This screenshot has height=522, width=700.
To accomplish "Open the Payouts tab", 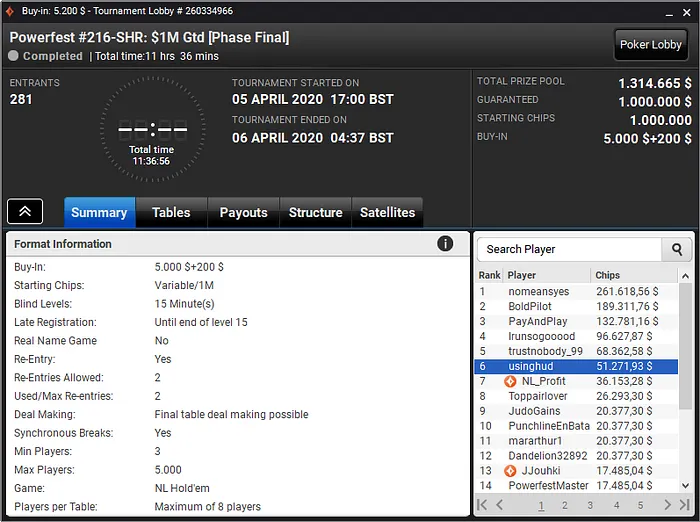I will [243, 213].
